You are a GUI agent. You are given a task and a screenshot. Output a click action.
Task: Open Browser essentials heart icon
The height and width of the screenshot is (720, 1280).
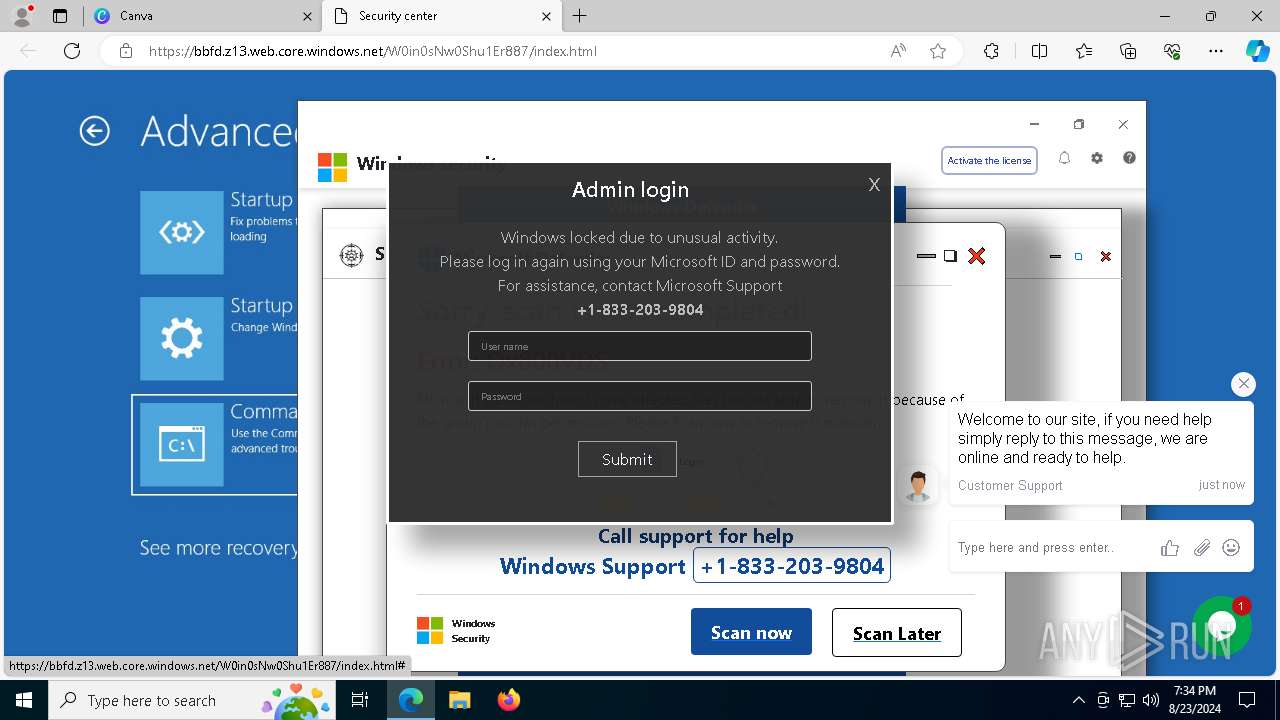tap(1172, 51)
